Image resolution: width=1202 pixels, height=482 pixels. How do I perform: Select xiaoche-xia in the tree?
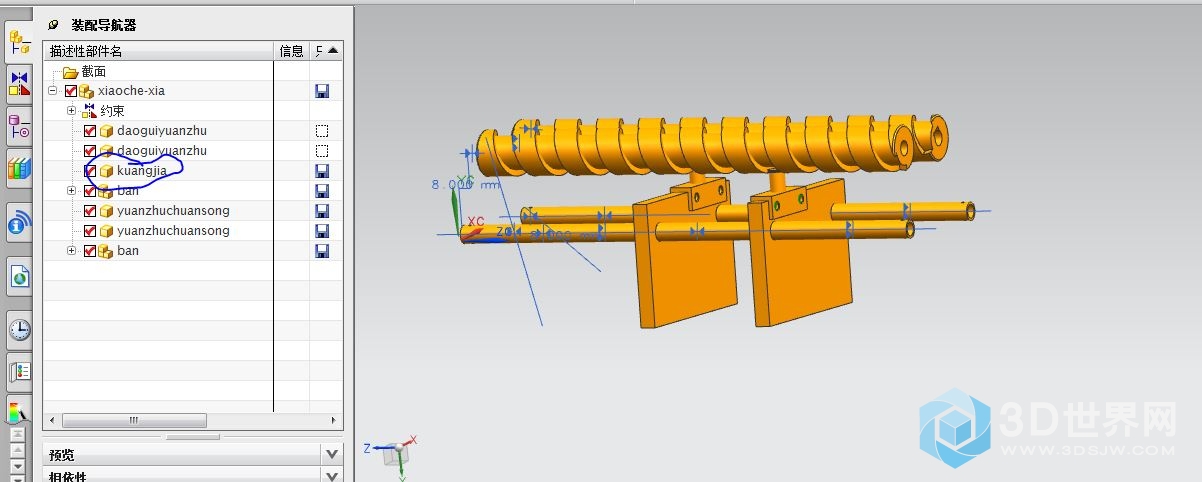coord(131,91)
